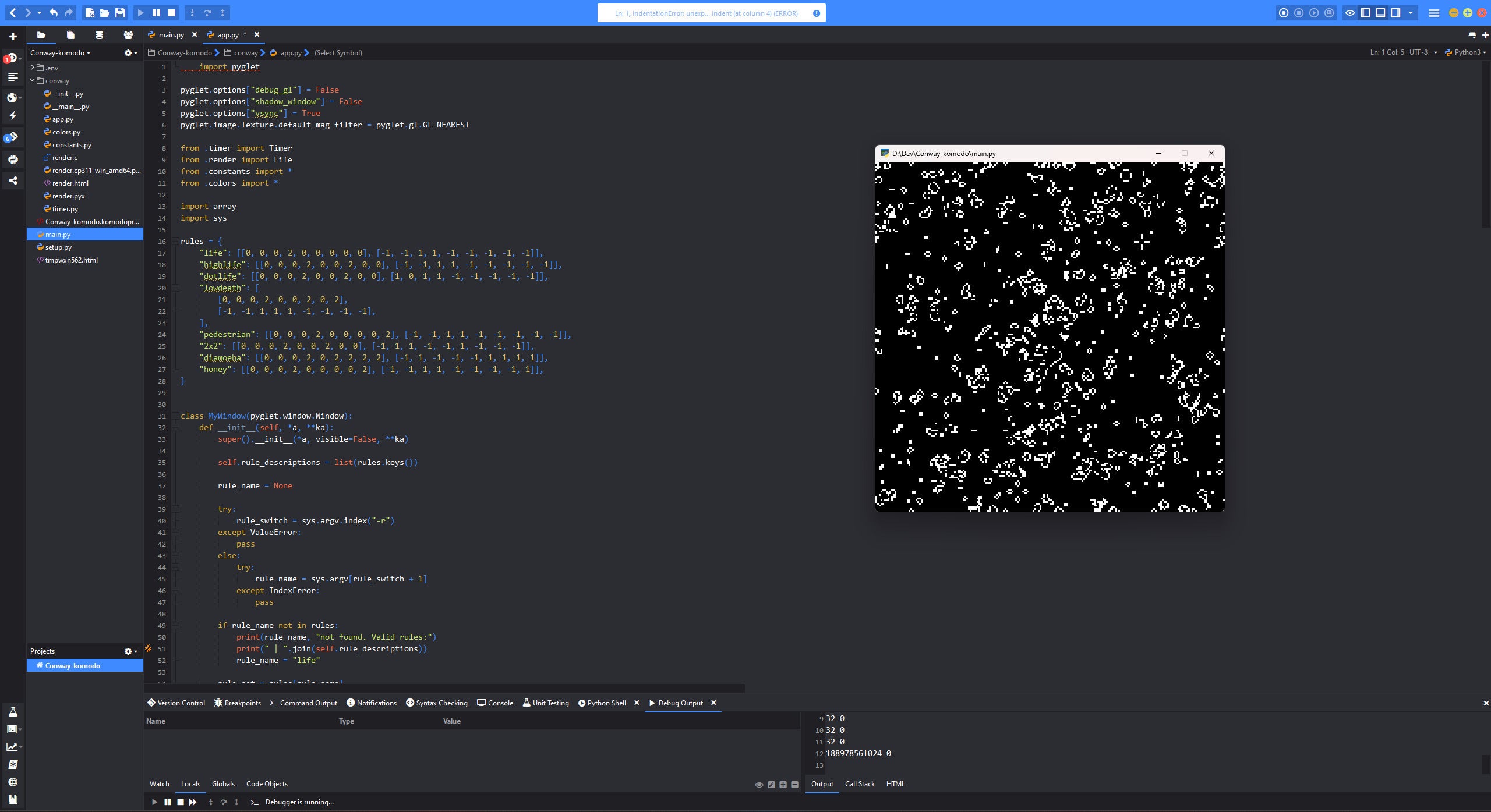The image size is (1491, 812).
Task: Click the Save Macro to Toolbox button
Action: click(x=1329, y=13)
